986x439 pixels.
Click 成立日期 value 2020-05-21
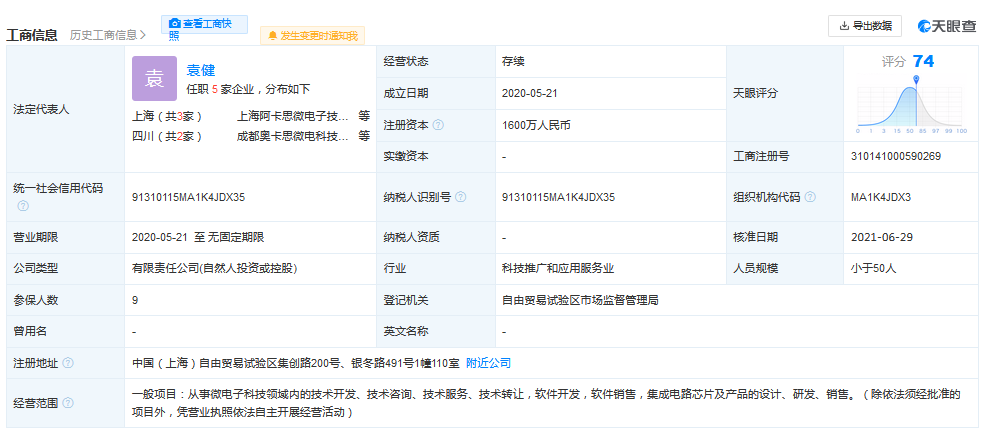tap(530, 93)
